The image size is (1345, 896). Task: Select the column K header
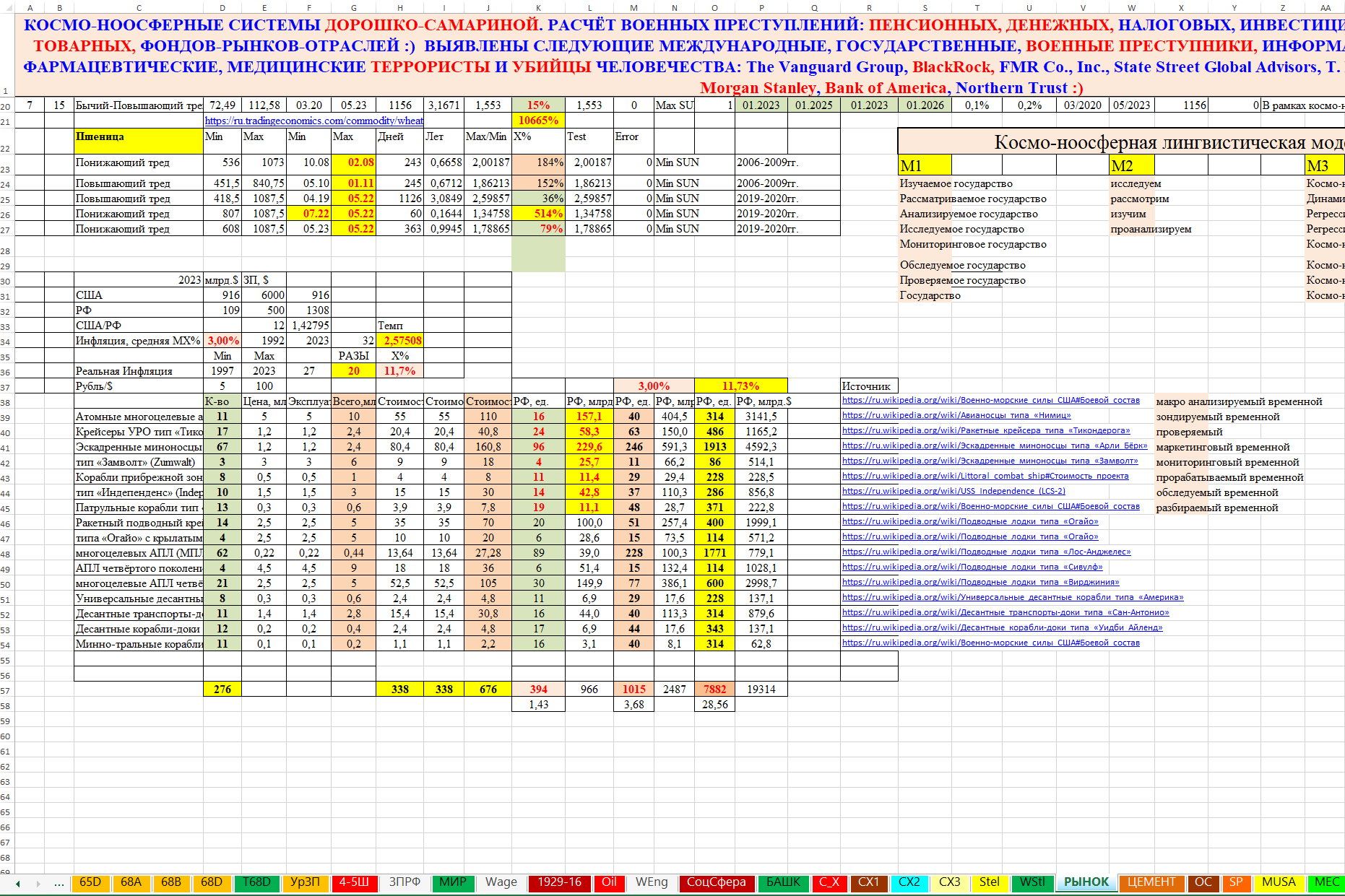538,8
